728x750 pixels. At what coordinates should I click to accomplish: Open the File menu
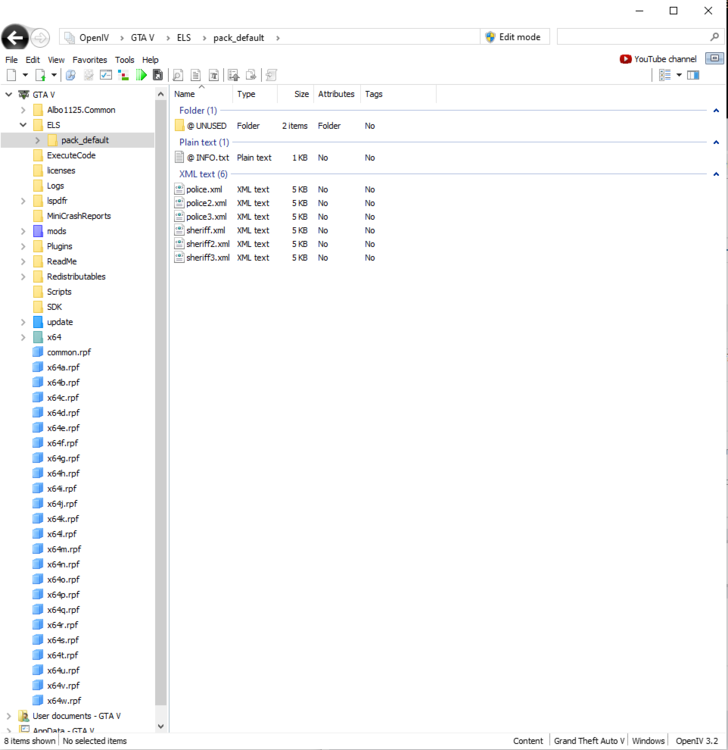coord(11,60)
